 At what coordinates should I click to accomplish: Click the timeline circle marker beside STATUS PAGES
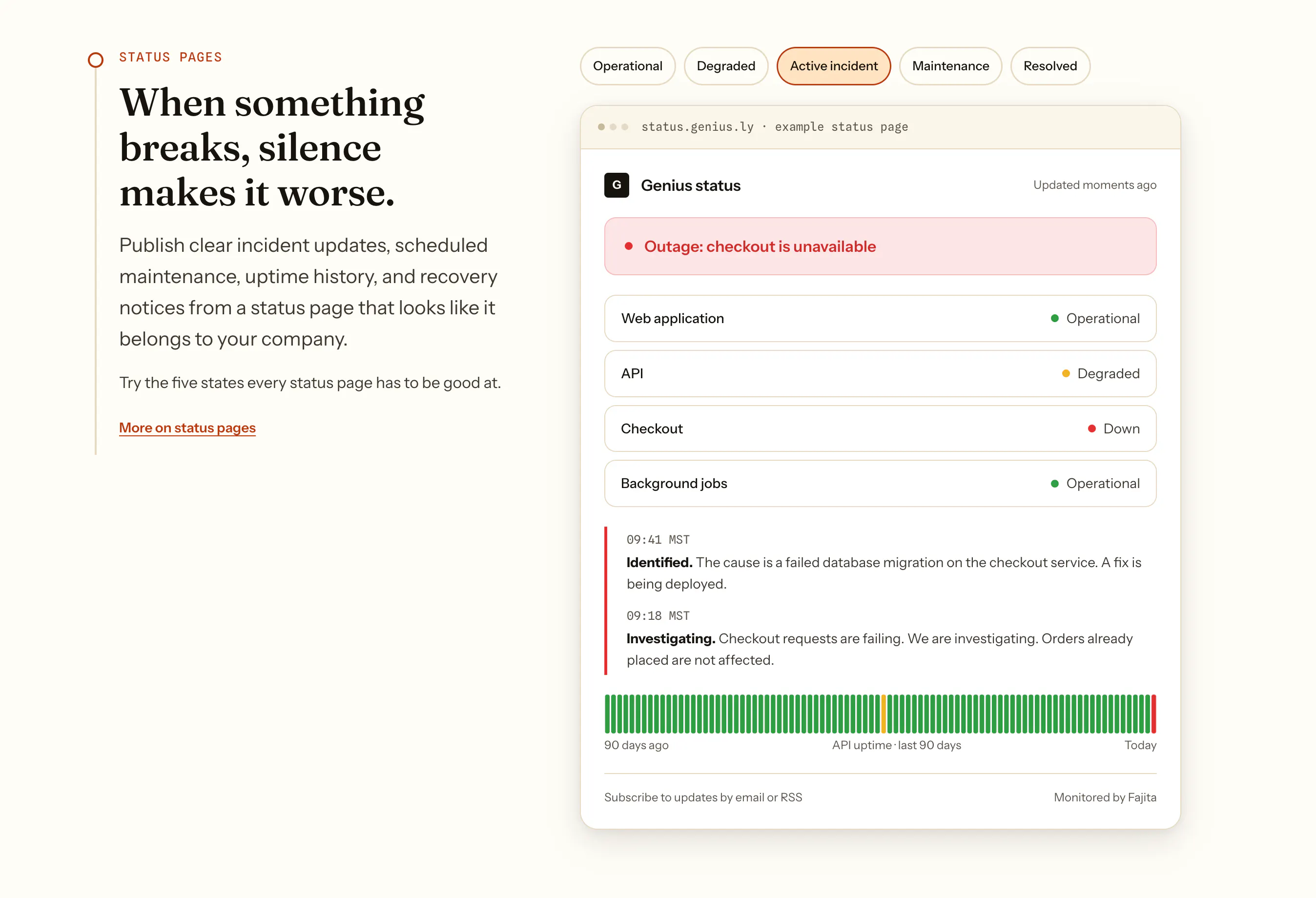point(96,60)
